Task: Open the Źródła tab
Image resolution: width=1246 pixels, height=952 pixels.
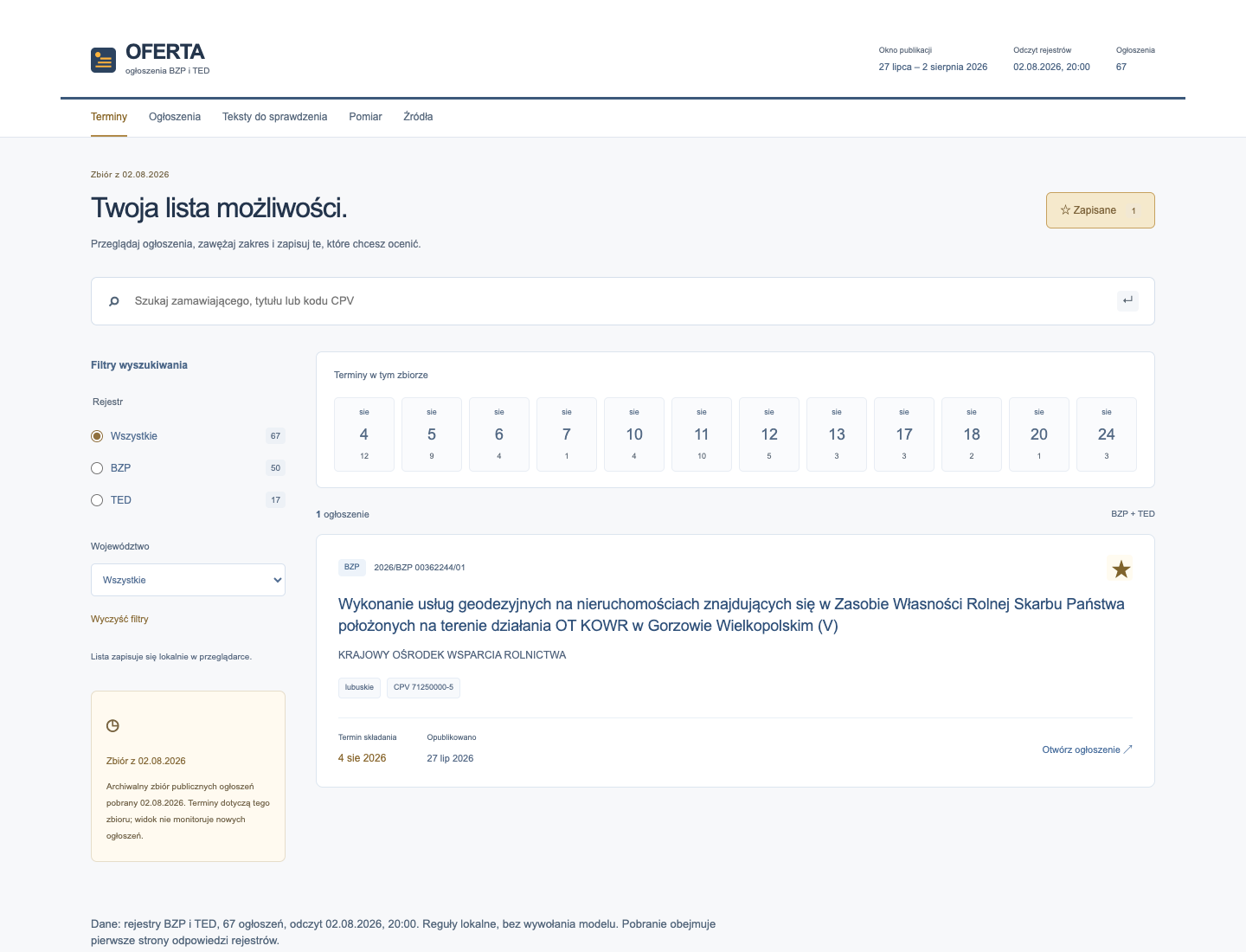Action: (x=418, y=117)
